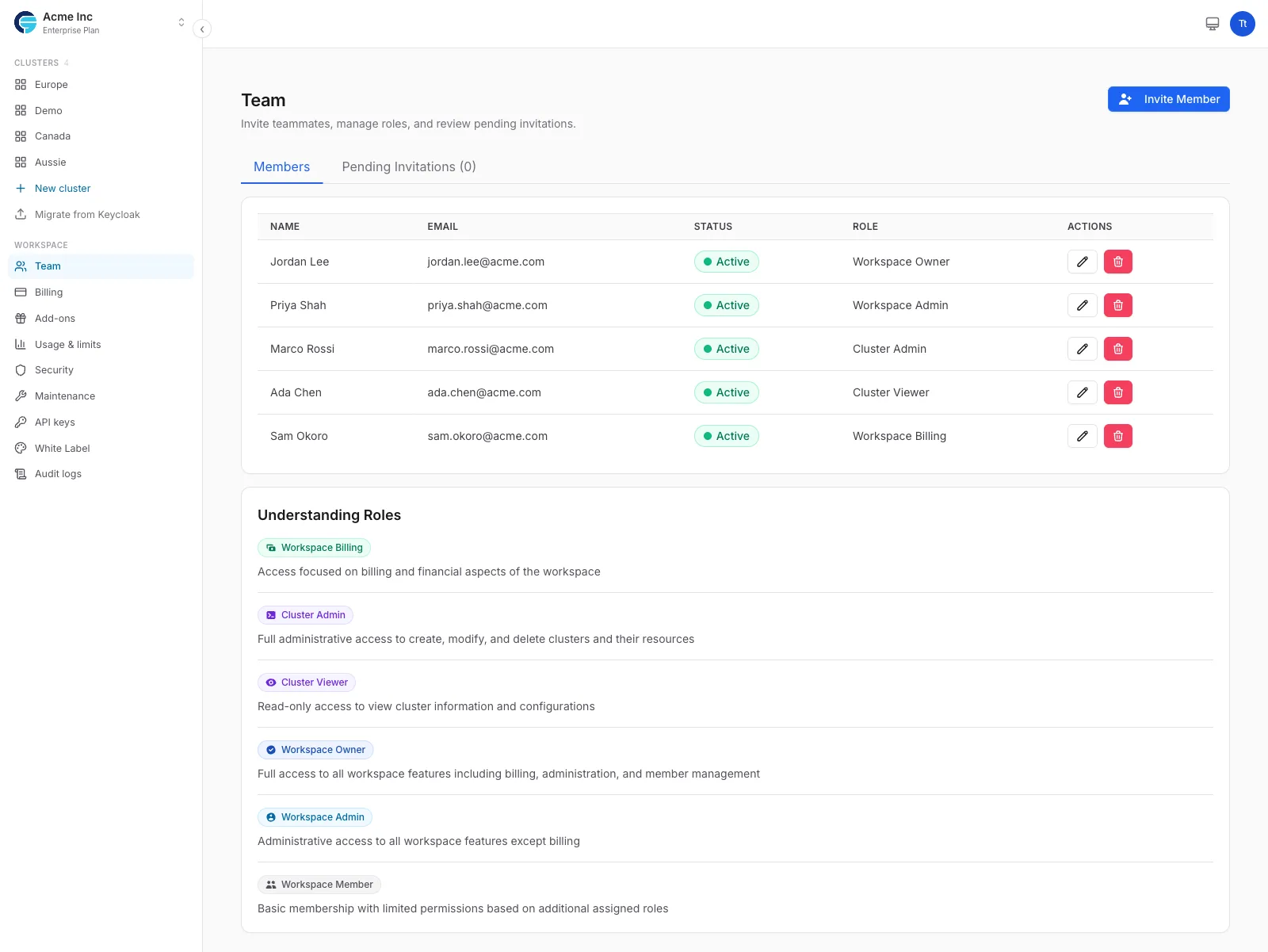Viewport: 1268px width, 952px height.
Task: Go to the Canada cluster
Action: [101, 136]
